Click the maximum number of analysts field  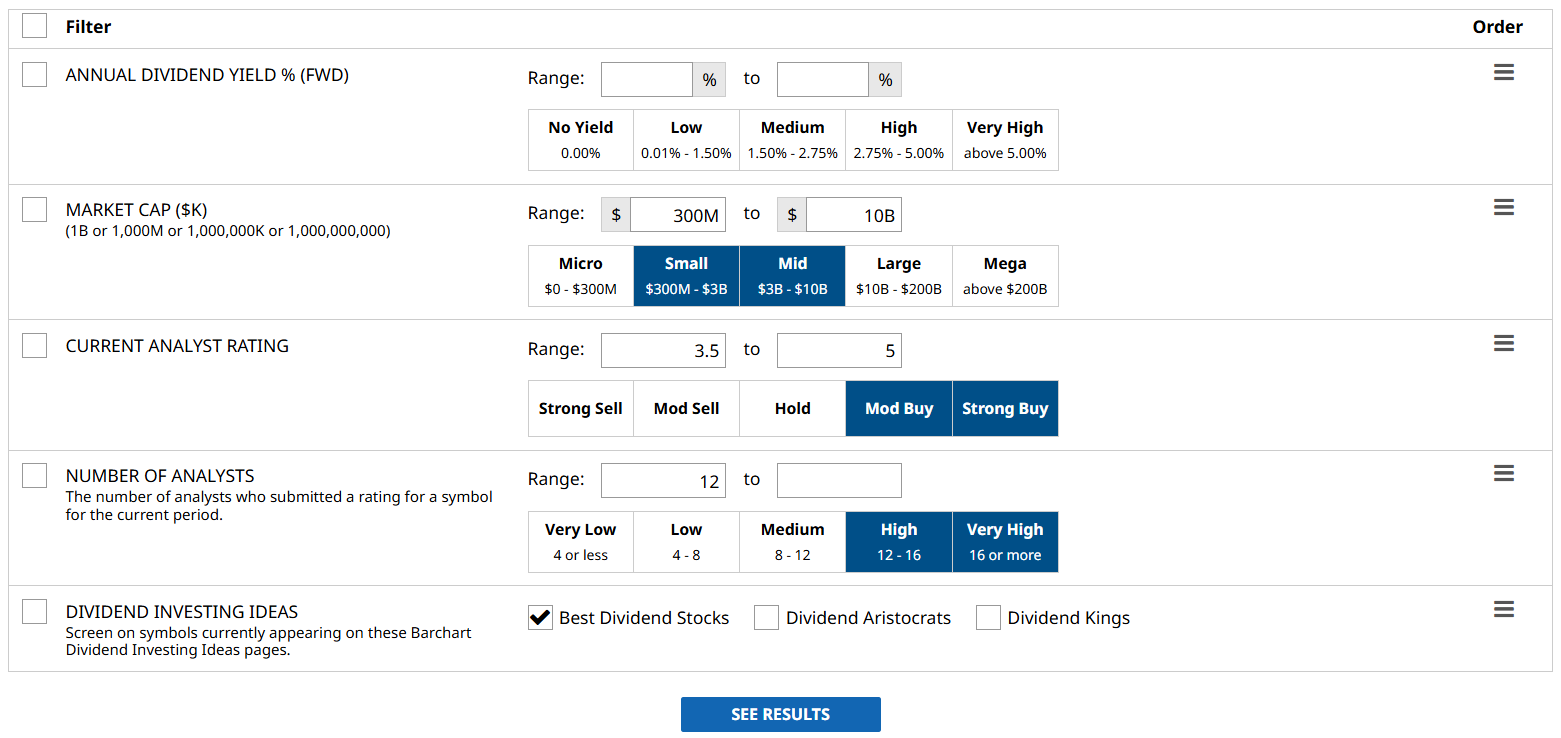[838, 481]
